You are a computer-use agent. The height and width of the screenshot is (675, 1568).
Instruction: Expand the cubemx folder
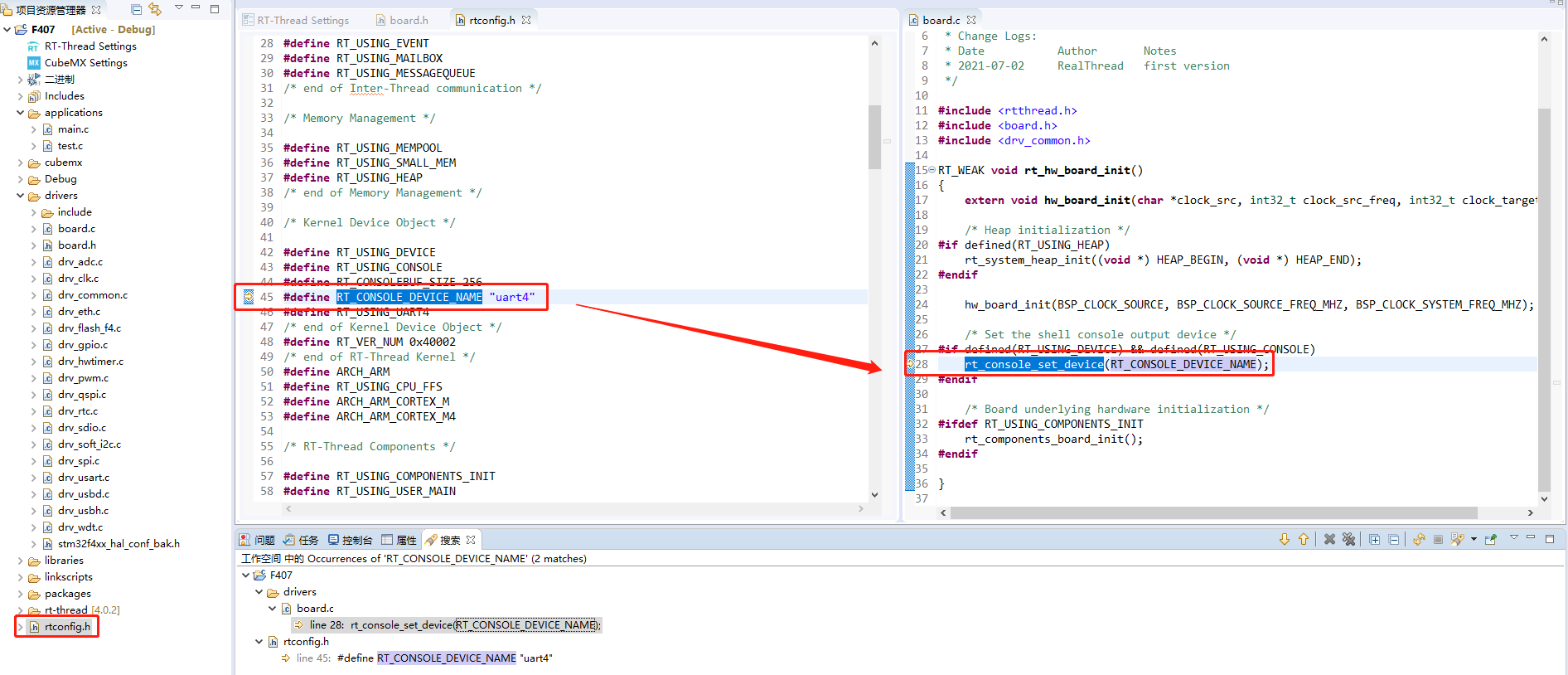click(x=21, y=162)
